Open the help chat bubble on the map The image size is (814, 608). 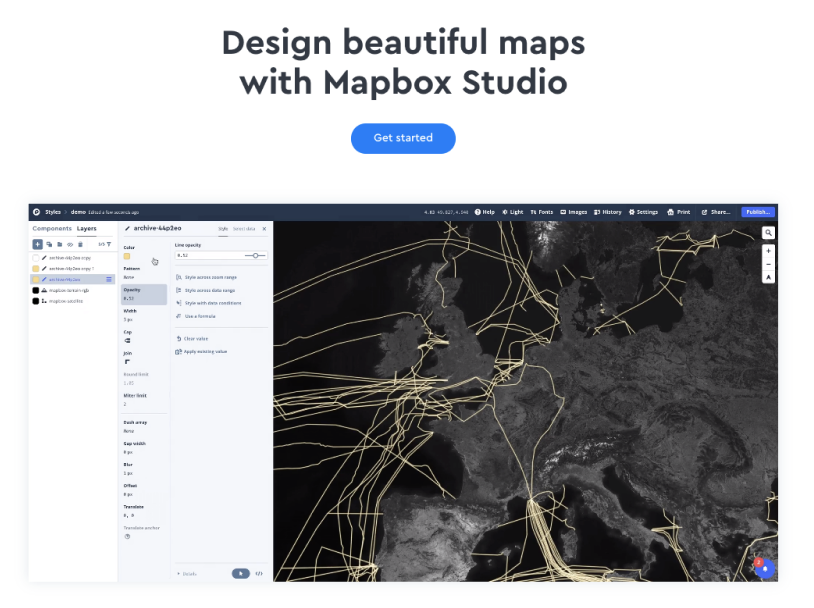[764, 569]
